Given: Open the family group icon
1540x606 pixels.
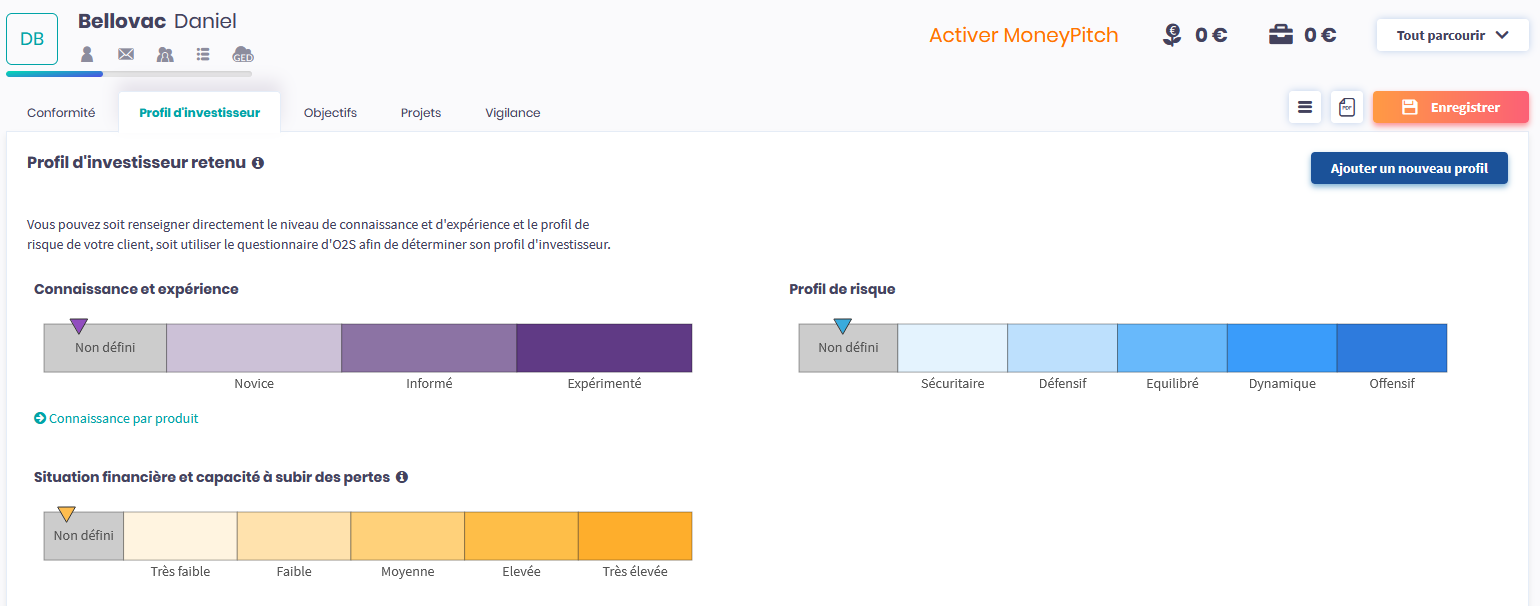Looking at the screenshot, I should [x=165, y=54].
